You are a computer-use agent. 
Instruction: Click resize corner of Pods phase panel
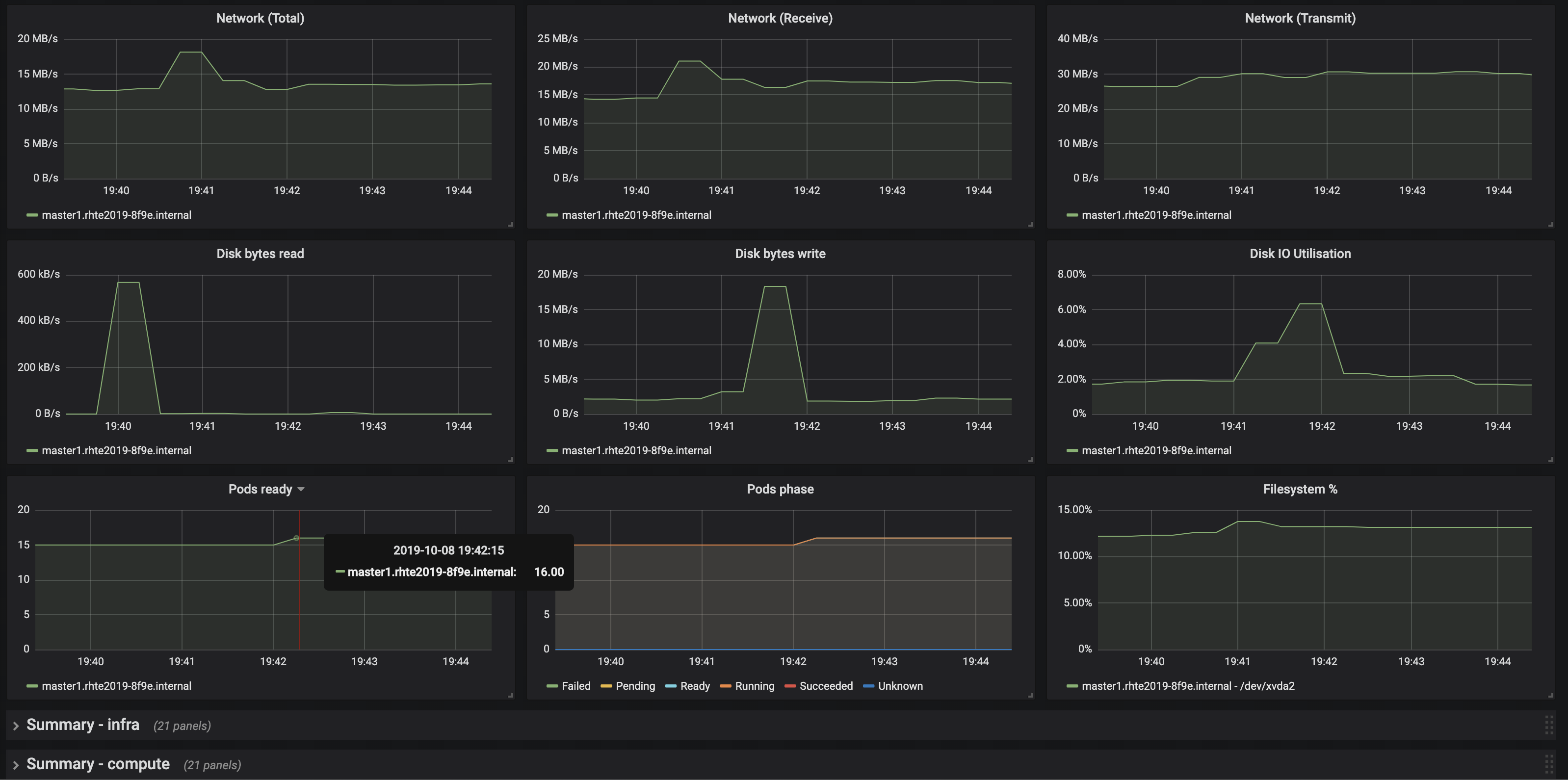[x=1030, y=696]
